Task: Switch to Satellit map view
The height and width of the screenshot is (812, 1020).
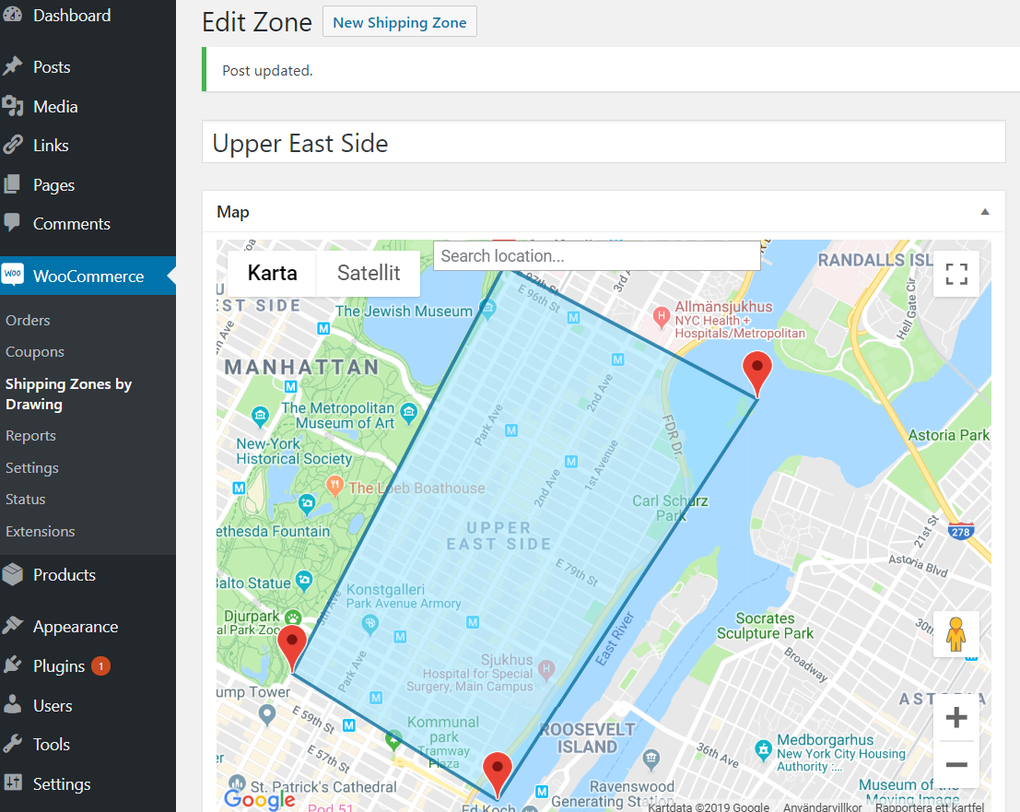Action: (x=368, y=272)
